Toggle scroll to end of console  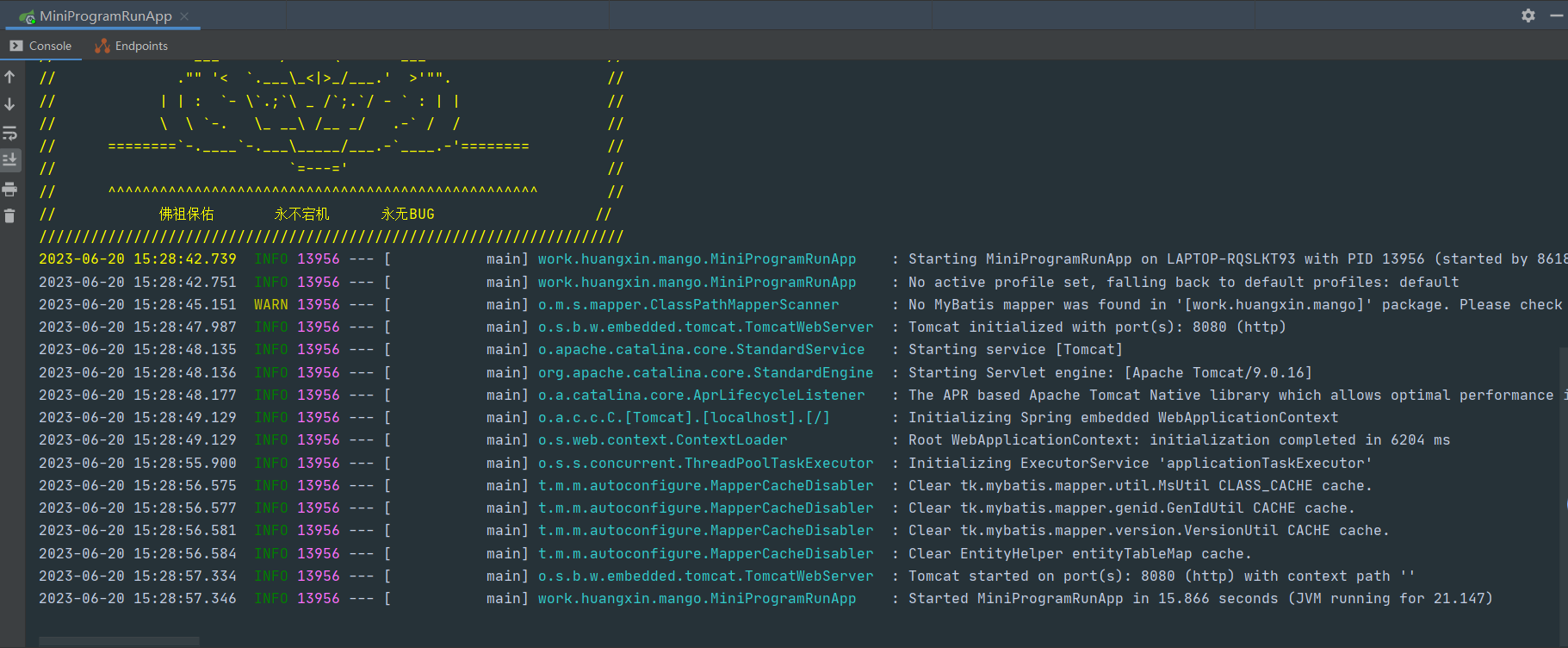10,160
